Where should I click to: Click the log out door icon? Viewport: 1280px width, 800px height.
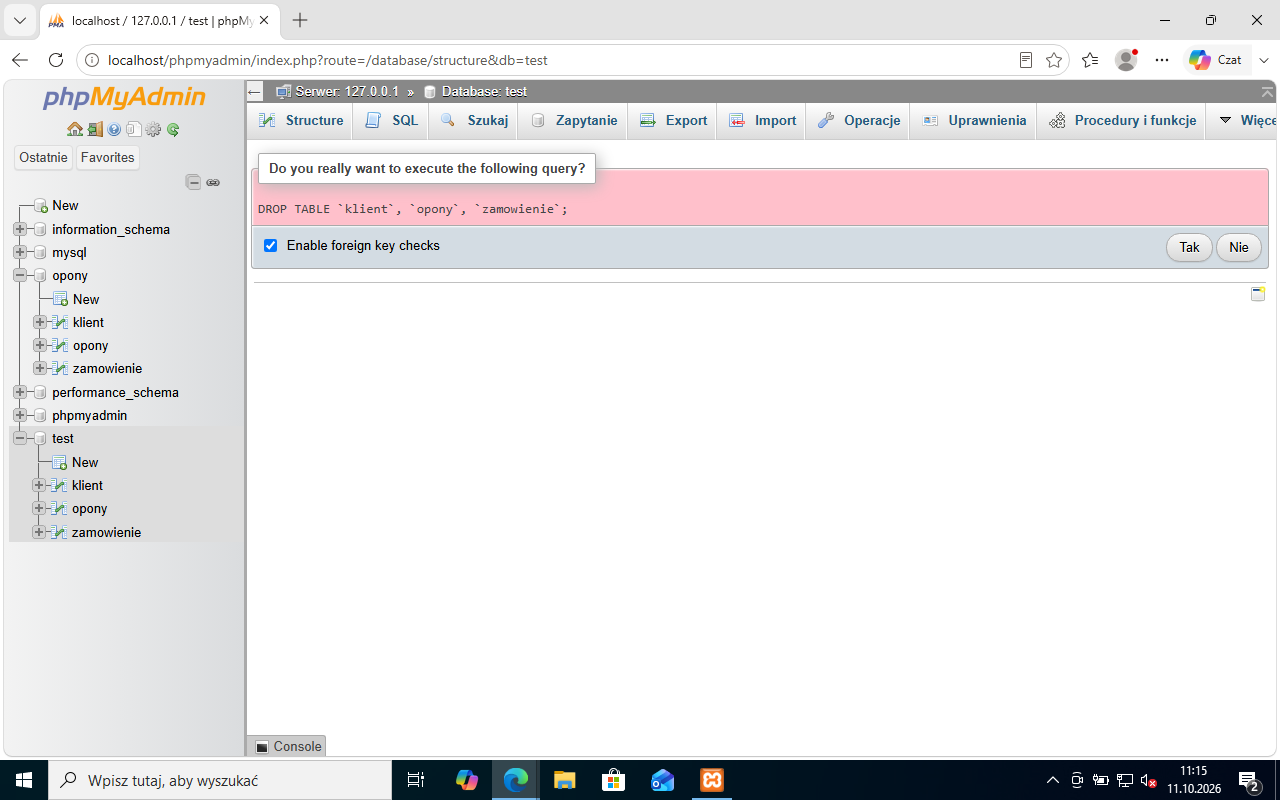(x=95, y=129)
